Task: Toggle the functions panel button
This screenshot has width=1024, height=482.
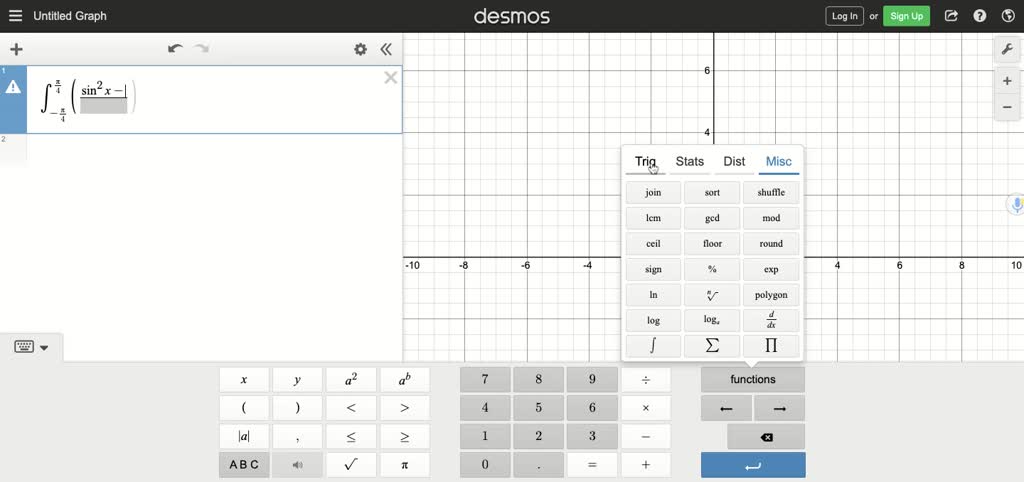Action: (x=752, y=380)
